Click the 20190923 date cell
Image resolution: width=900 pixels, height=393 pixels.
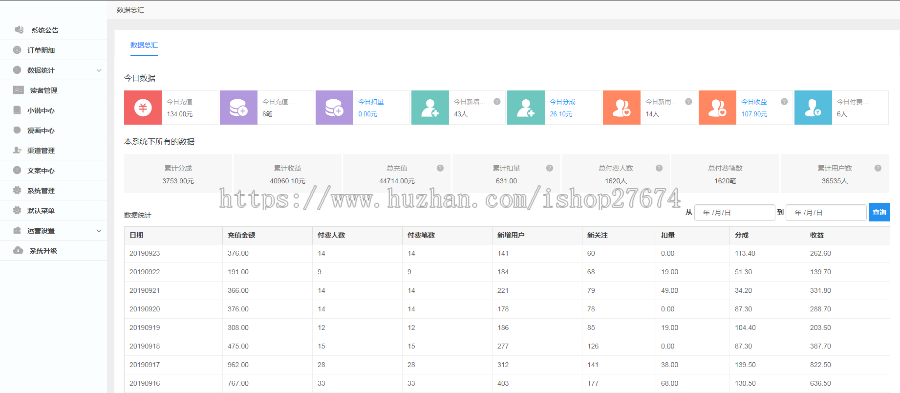click(144, 254)
